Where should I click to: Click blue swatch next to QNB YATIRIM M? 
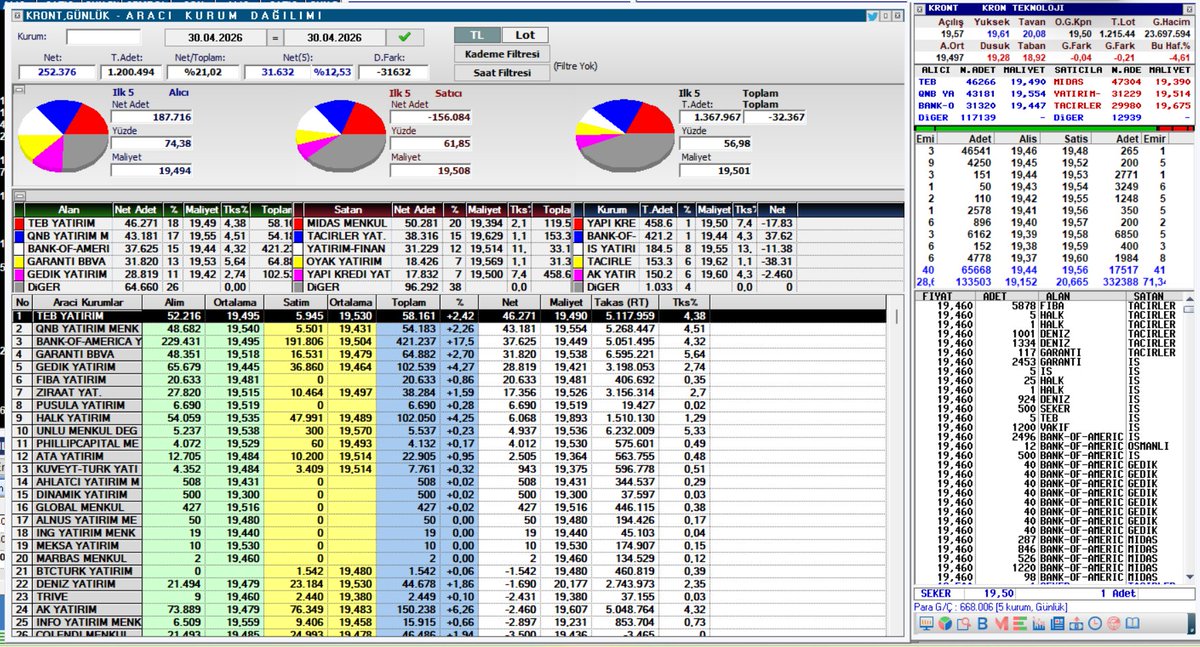pyautogui.click(x=19, y=236)
